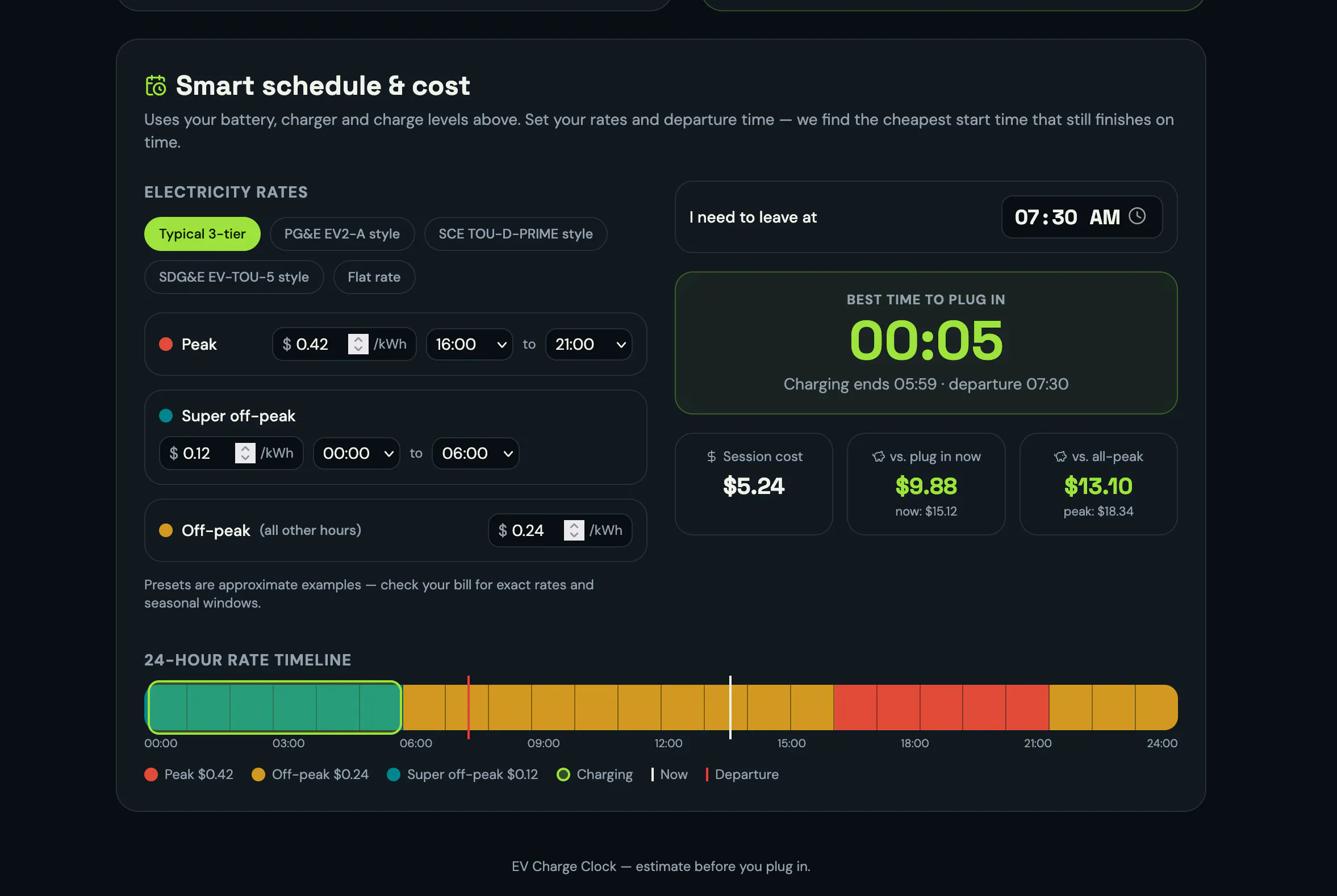Click the best plug-in time 00:05
Screen dimensions: 1337x896
coord(926,341)
